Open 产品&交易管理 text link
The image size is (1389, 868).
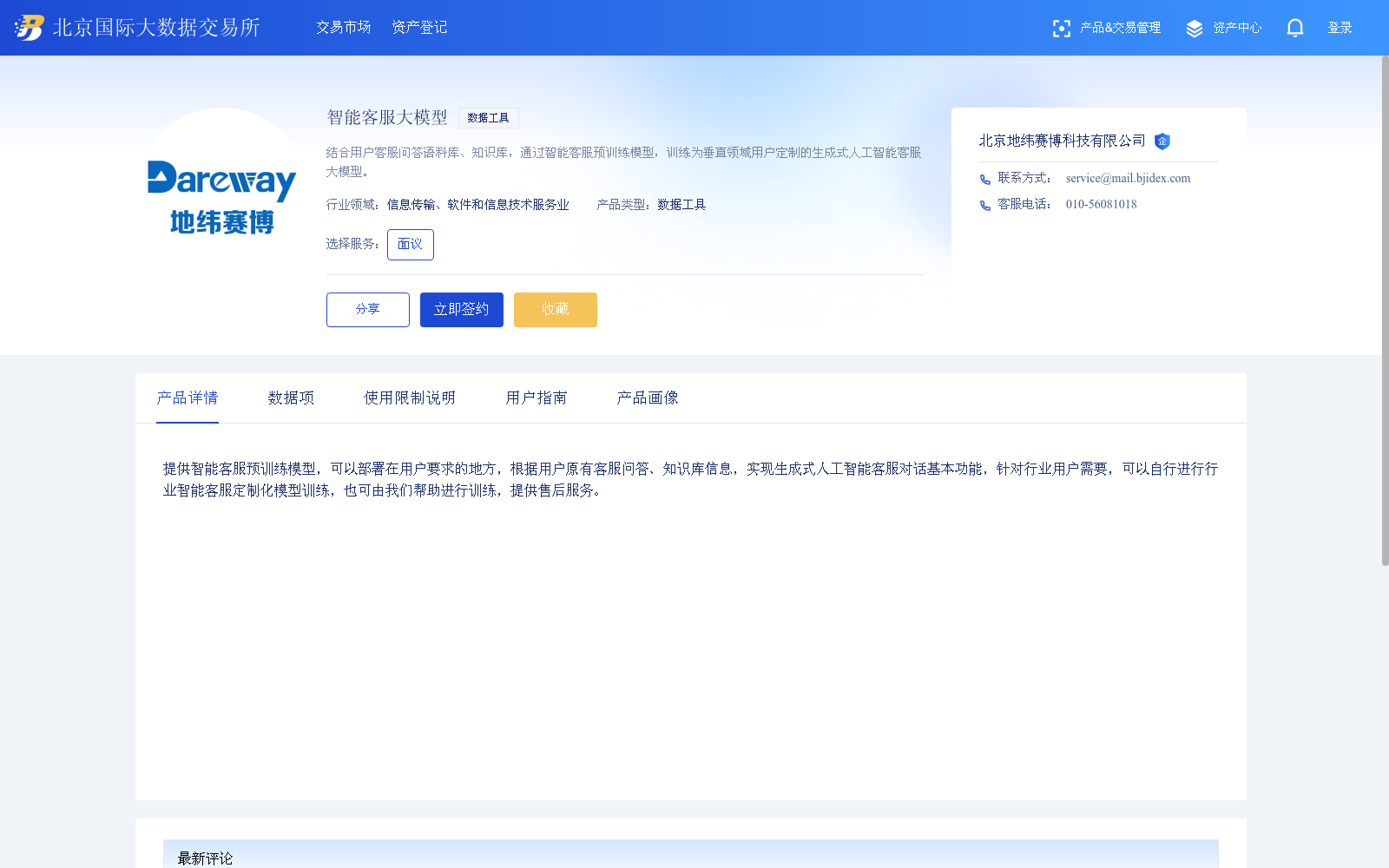click(x=1120, y=28)
